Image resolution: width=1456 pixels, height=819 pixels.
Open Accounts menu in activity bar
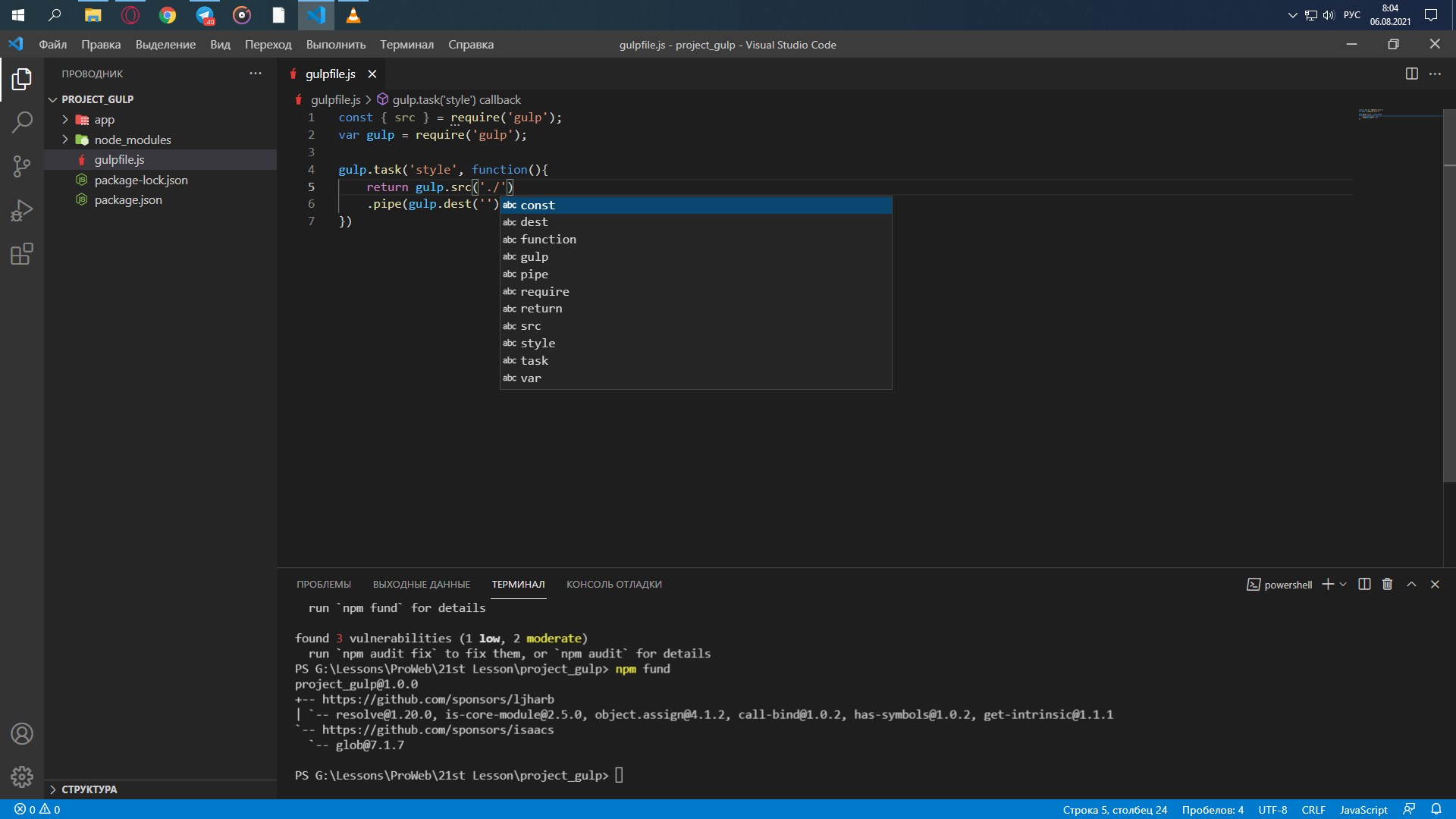tap(22, 733)
